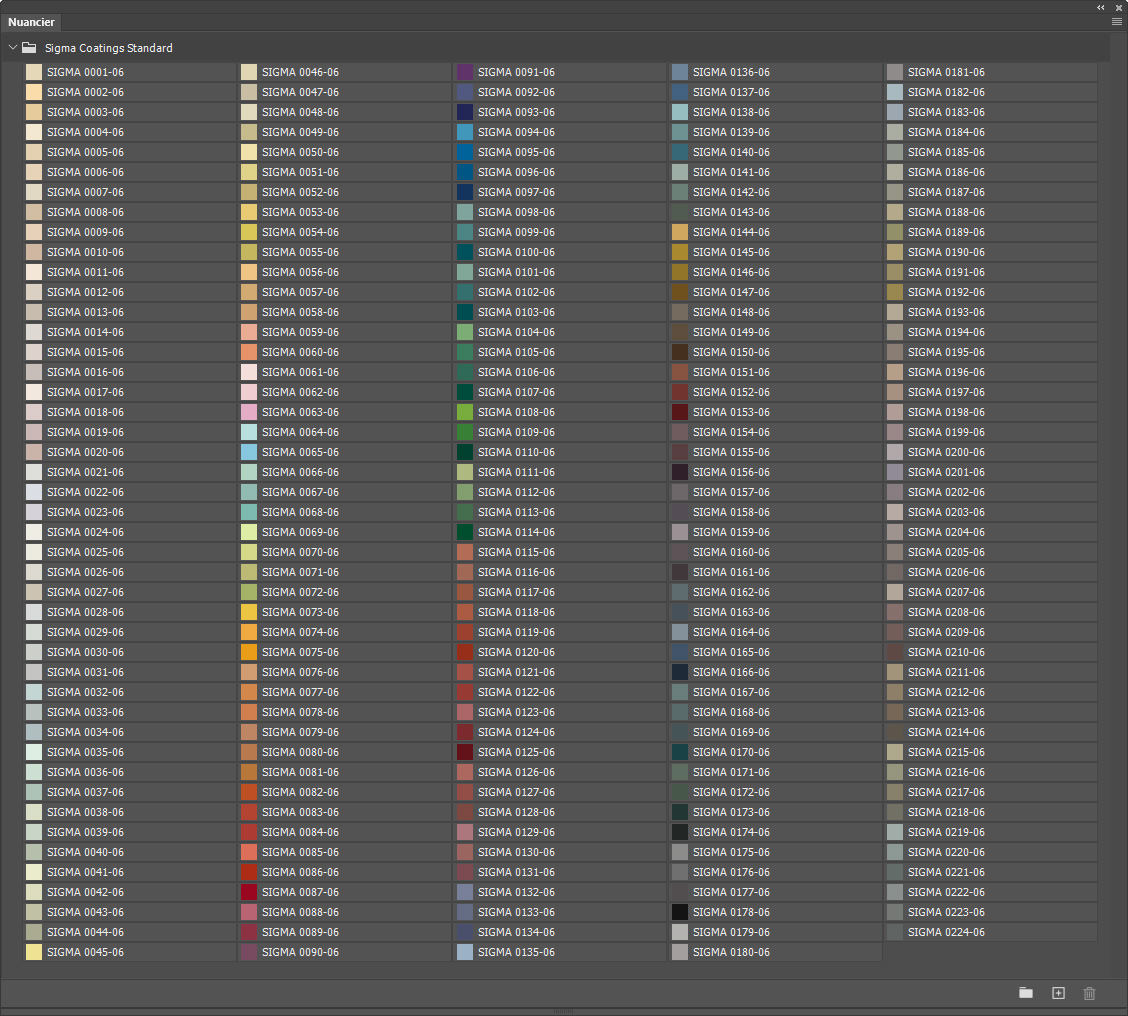This screenshot has height=1016, width=1128.
Task: Click the SIGMA 0022-06 label
Action: (85, 492)
